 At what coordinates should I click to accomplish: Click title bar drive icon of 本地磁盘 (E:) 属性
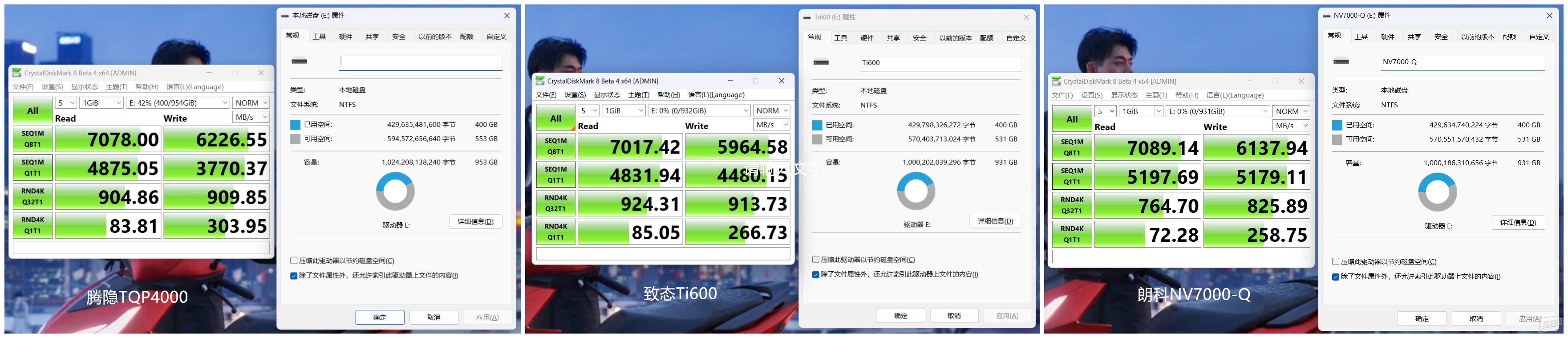(285, 16)
